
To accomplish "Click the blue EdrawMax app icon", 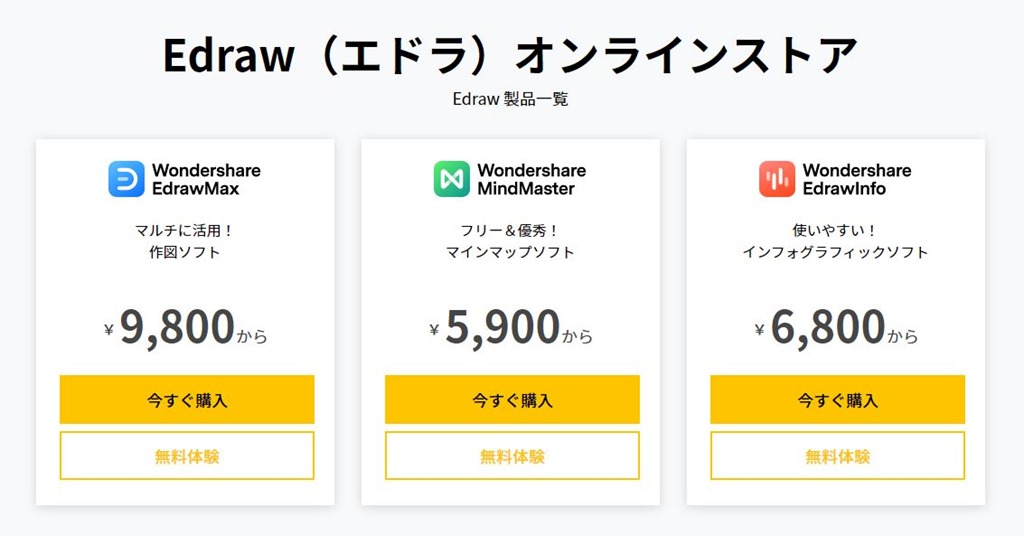I will coord(126,179).
